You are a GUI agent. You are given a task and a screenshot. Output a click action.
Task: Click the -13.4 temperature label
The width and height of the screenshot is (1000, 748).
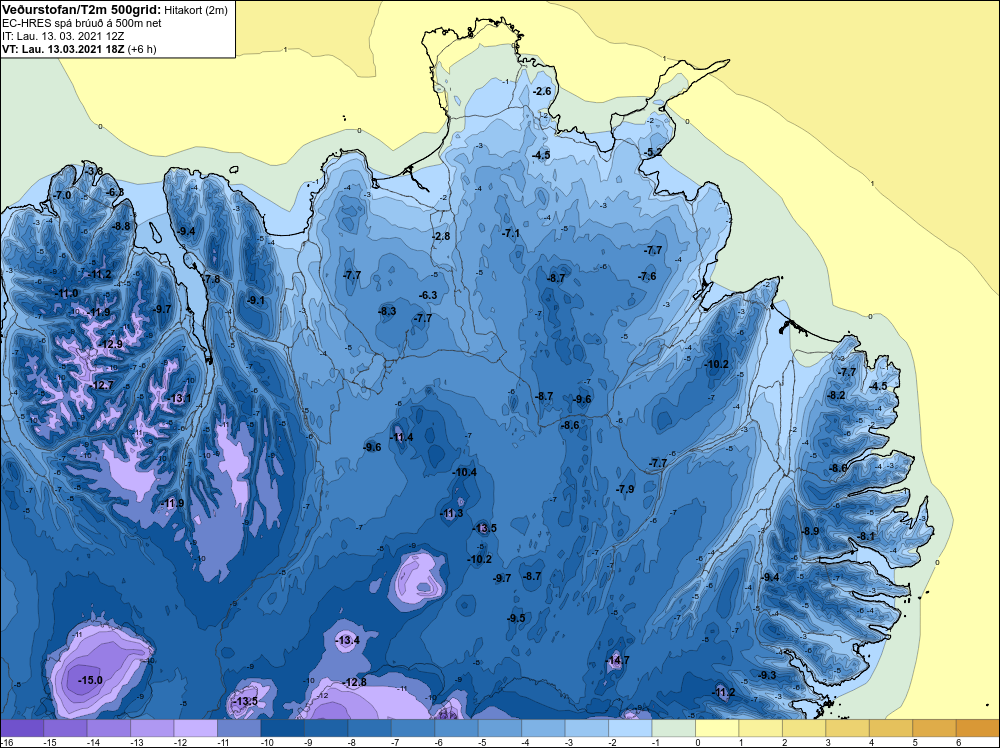(348, 640)
